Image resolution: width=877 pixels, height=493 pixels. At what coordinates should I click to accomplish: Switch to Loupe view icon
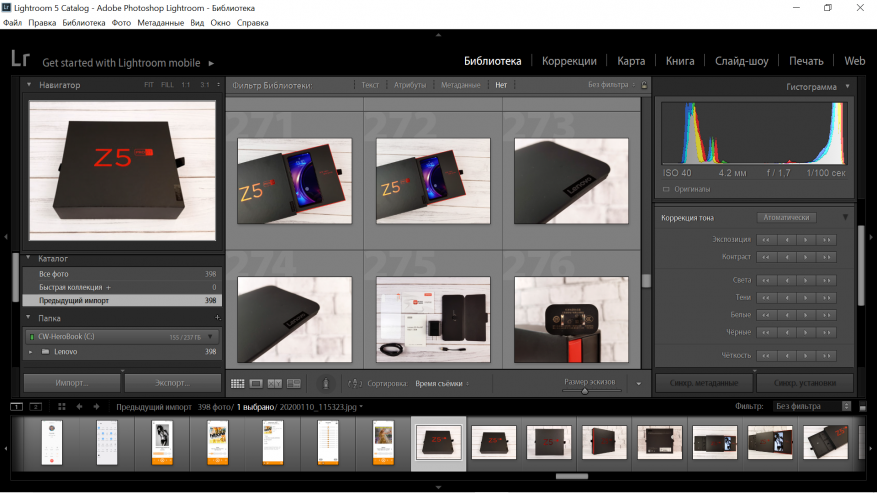pyautogui.click(x=256, y=383)
